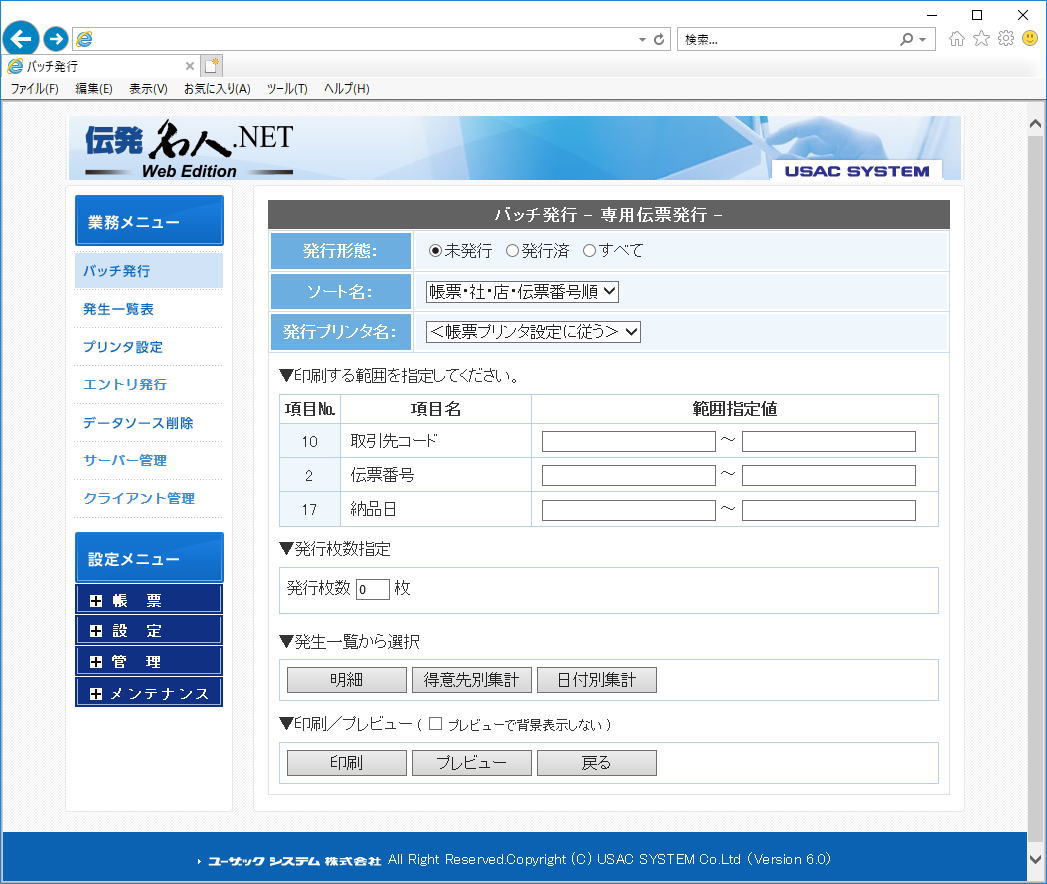Open a new tab with the tab button

click(212, 65)
